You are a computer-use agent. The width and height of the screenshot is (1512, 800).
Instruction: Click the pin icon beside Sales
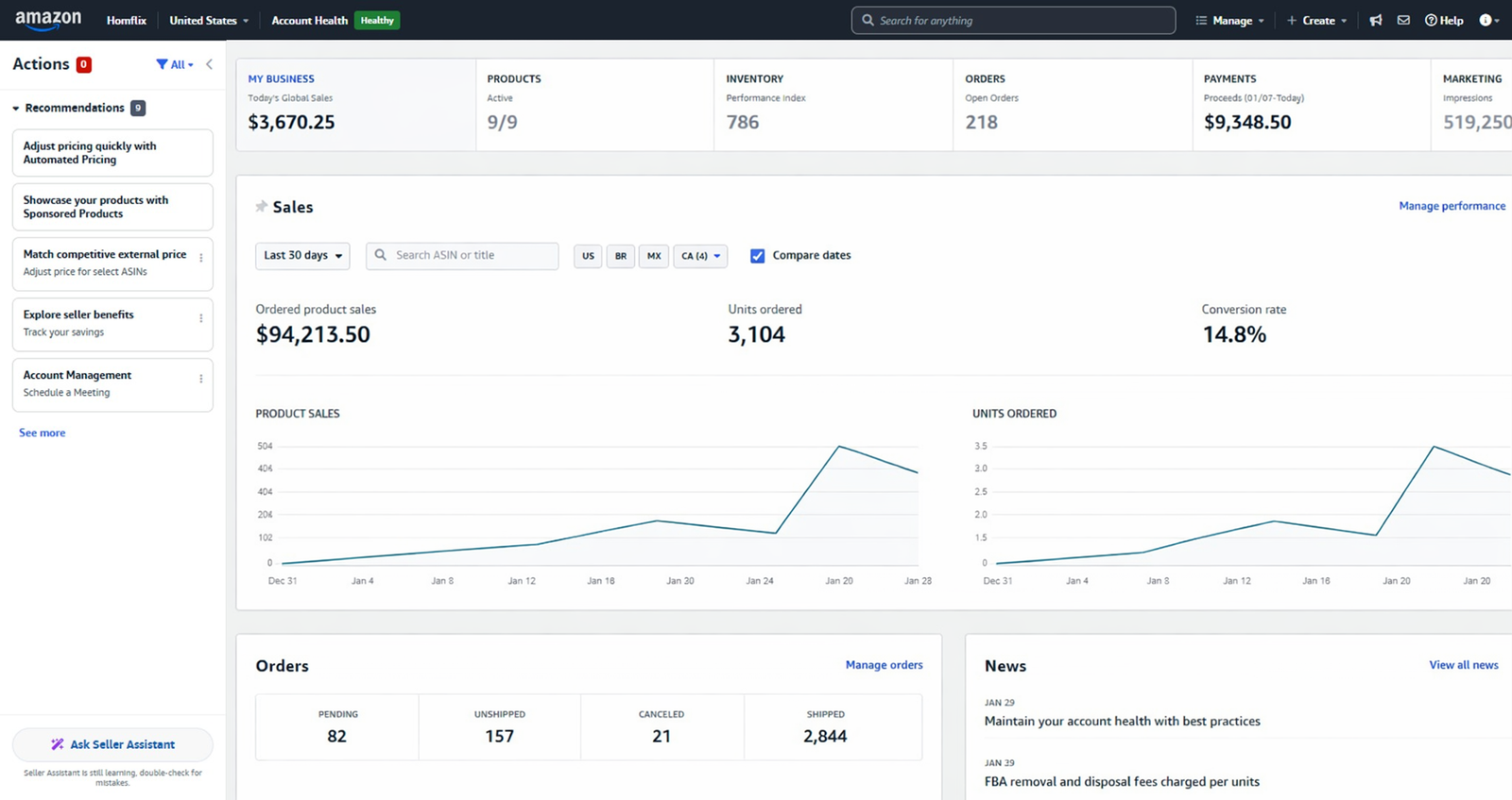[x=262, y=207]
